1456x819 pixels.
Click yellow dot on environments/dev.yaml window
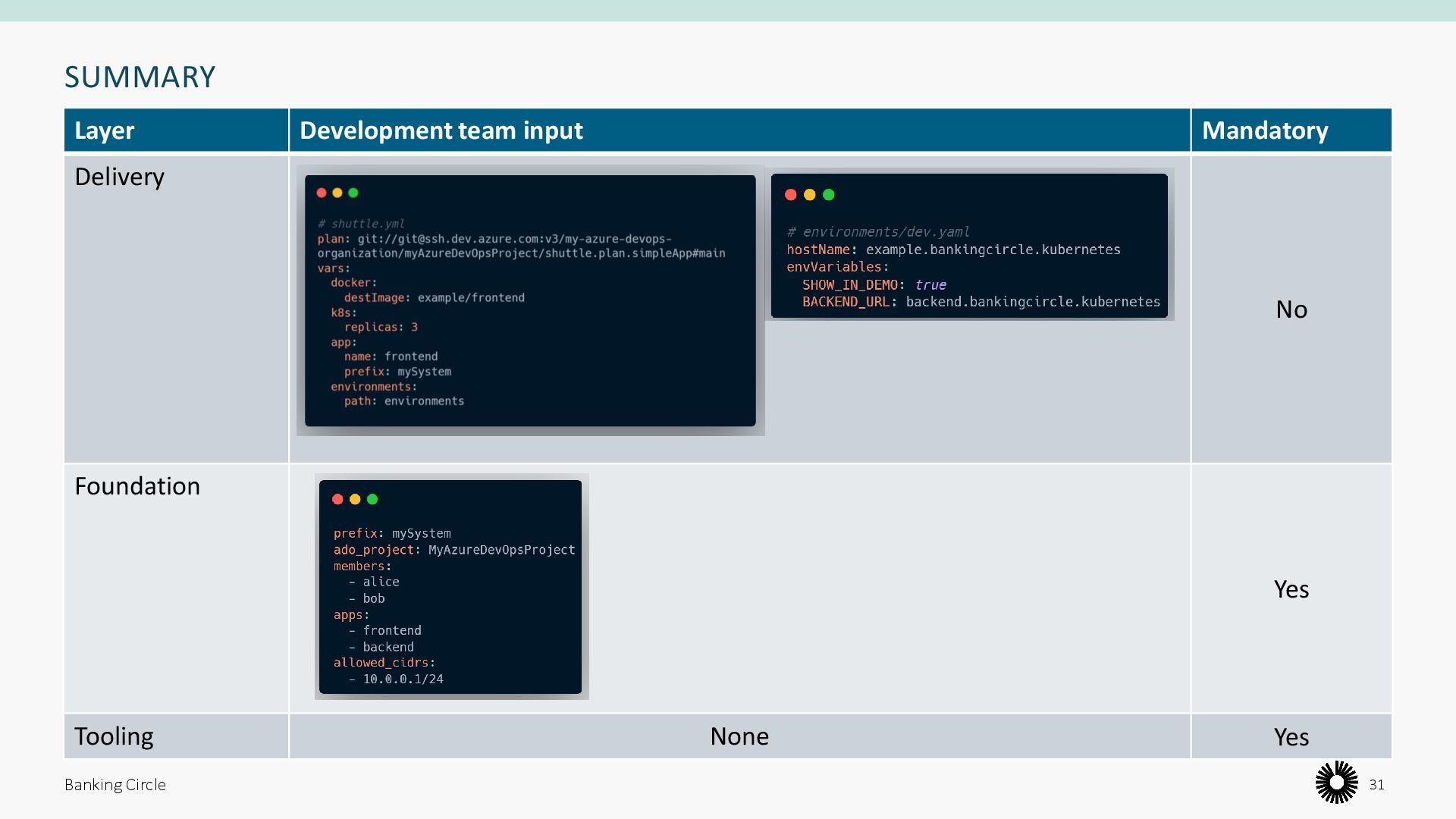809,195
